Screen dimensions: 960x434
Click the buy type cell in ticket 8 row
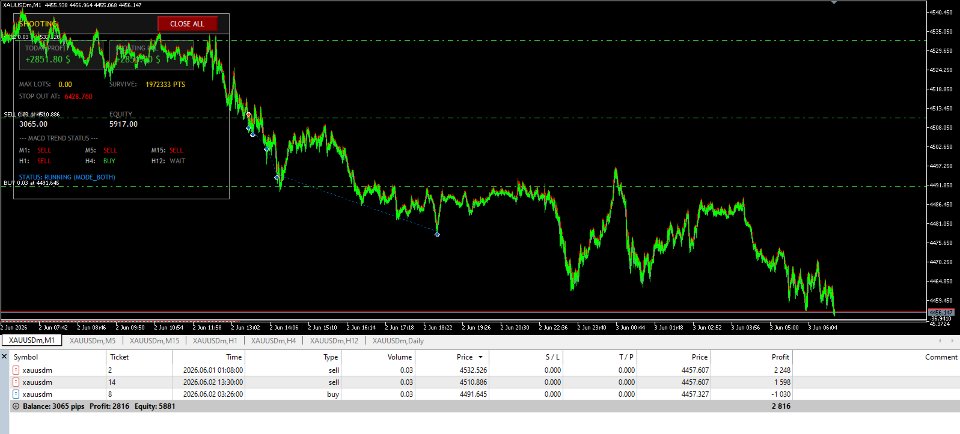333,395
